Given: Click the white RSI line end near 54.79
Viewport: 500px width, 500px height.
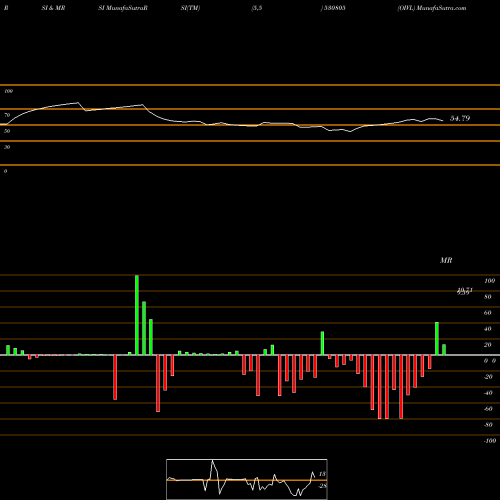Looking at the screenshot, I should pyautogui.click(x=443, y=120).
